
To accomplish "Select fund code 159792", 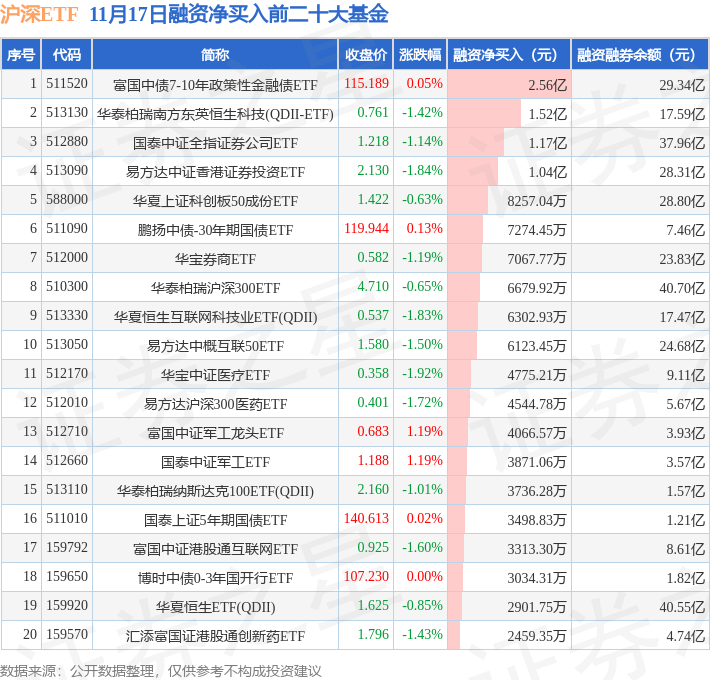I will pyautogui.click(x=67, y=547).
